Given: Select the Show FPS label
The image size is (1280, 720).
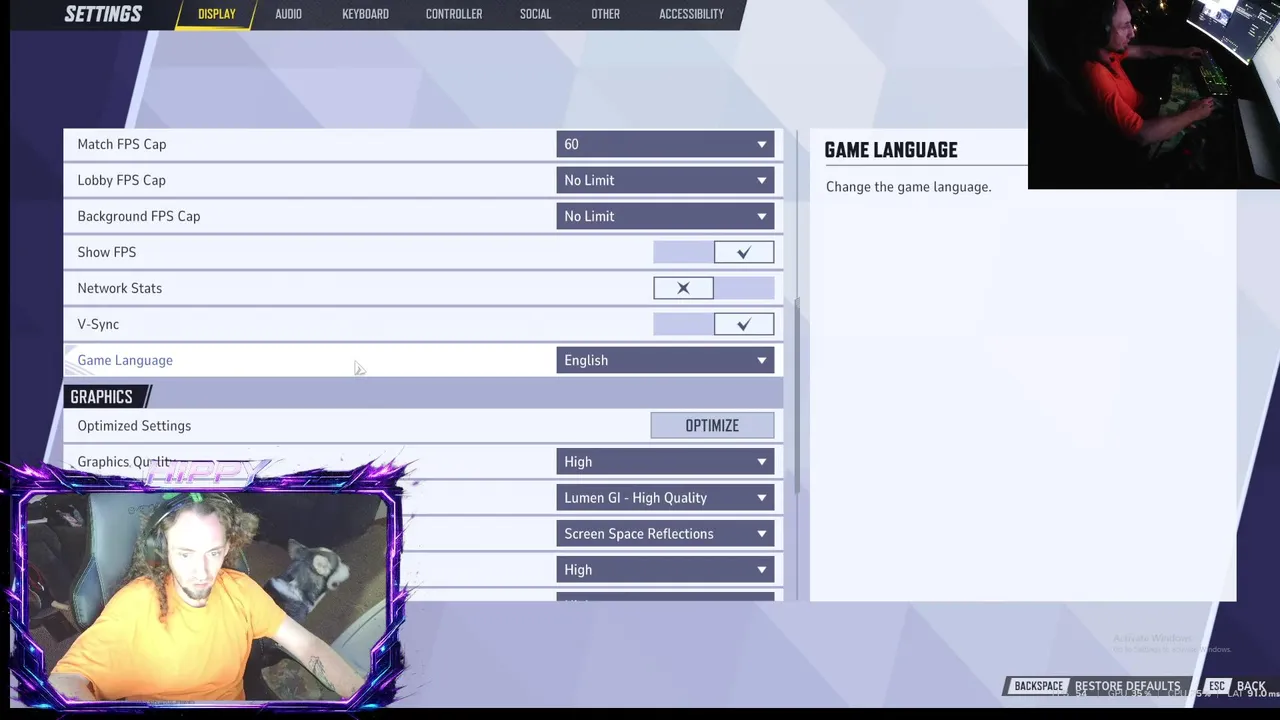Looking at the screenshot, I should pyautogui.click(x=107, y=252).
